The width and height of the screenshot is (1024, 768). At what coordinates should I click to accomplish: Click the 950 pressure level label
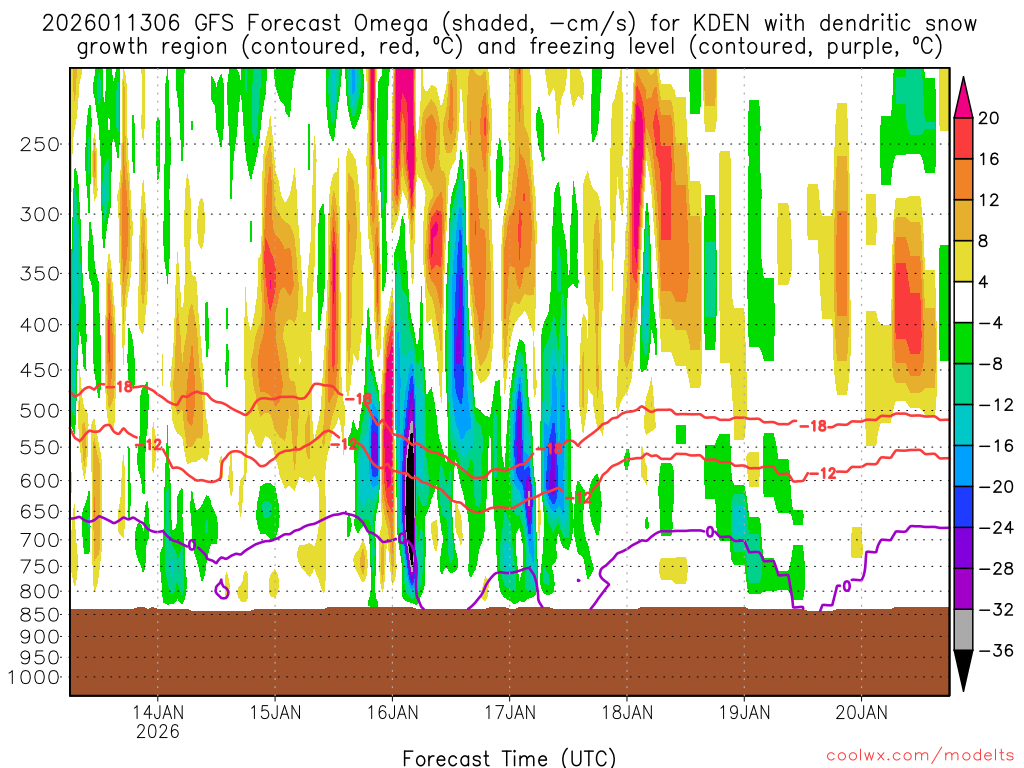click(x=40, y=658)
